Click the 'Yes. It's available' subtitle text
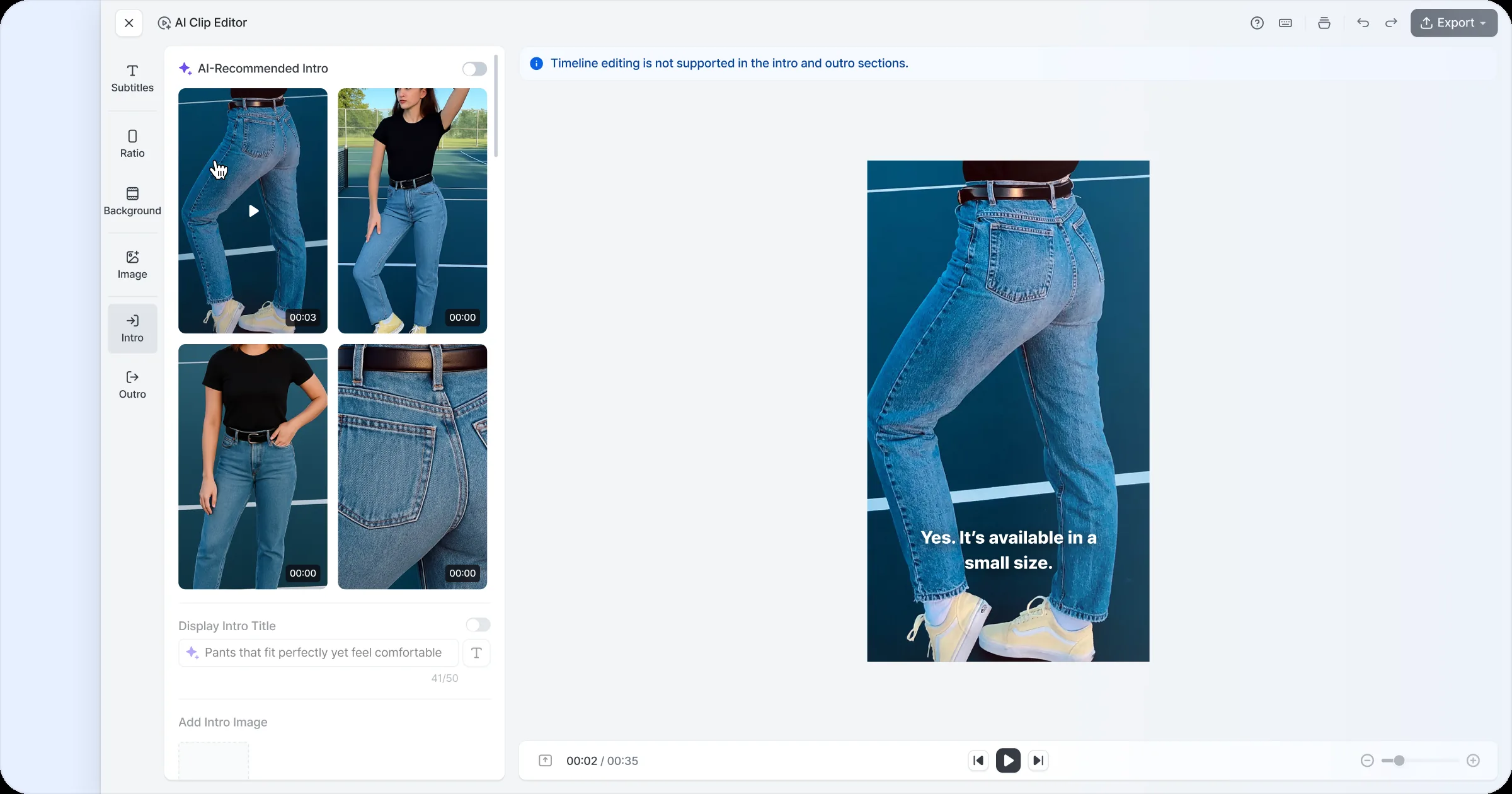1512x794 pixels. (x=1008, y=550)
